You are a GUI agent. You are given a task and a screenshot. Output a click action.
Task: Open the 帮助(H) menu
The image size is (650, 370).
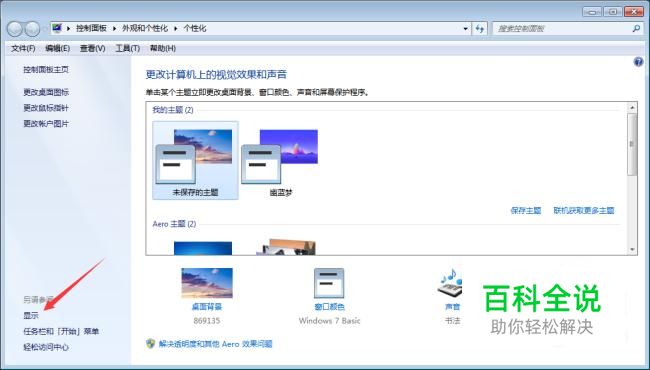[x=163, y=48]
